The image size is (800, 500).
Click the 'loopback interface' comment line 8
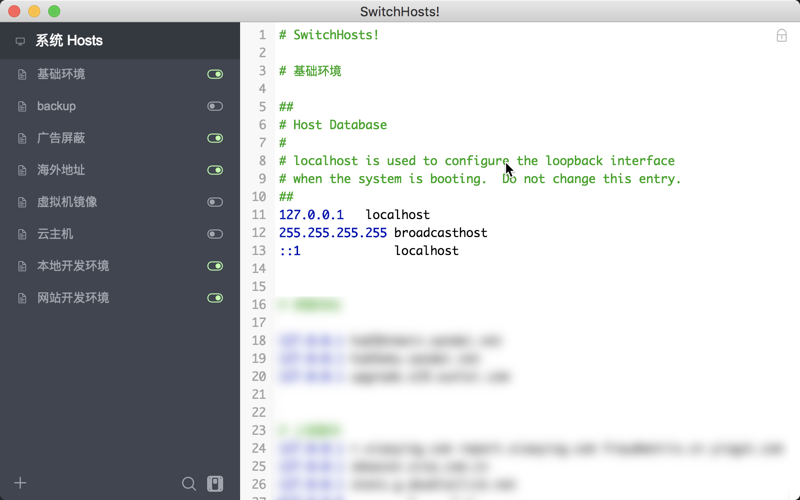click(477, 161)
